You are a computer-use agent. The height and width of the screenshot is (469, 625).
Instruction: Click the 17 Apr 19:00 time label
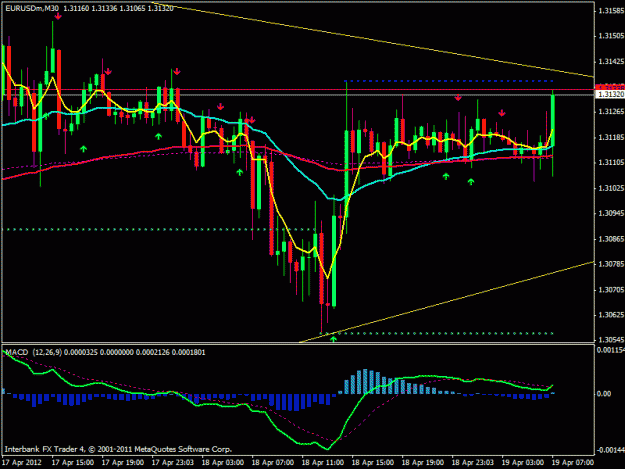point(123,463)
